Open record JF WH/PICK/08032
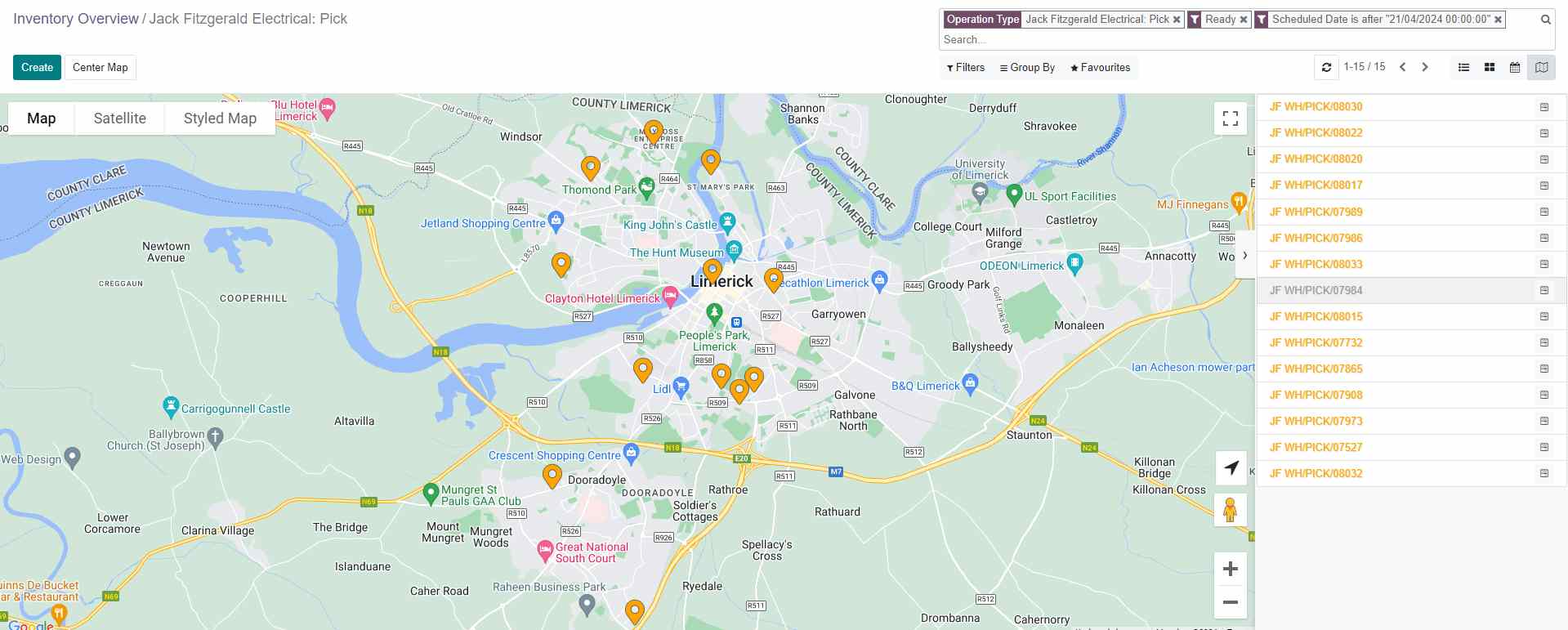Screen dimensions: 1568x630 pyautogui.click(x=1316, y=473)
